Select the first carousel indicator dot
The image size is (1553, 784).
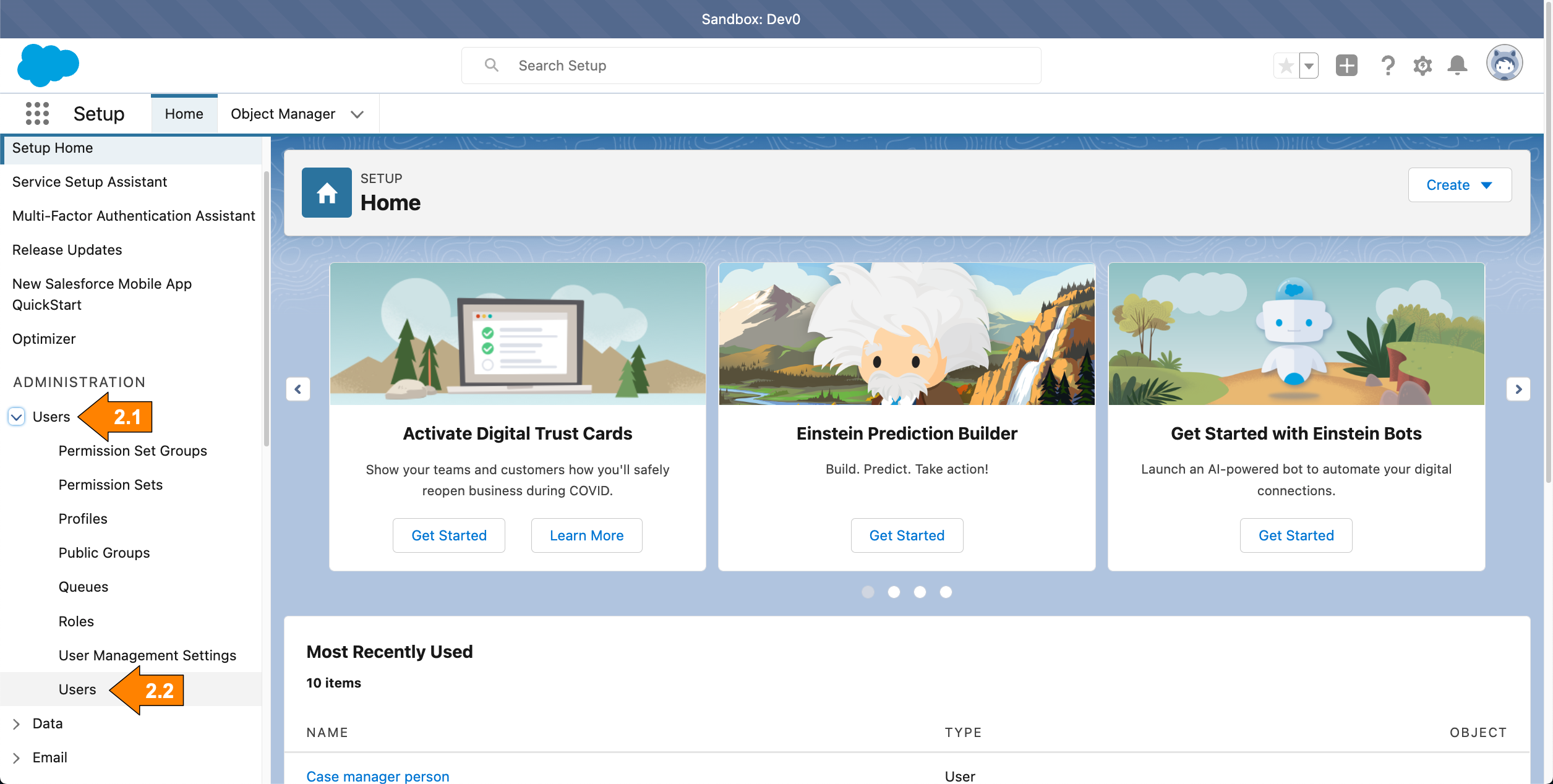(868, 592)
